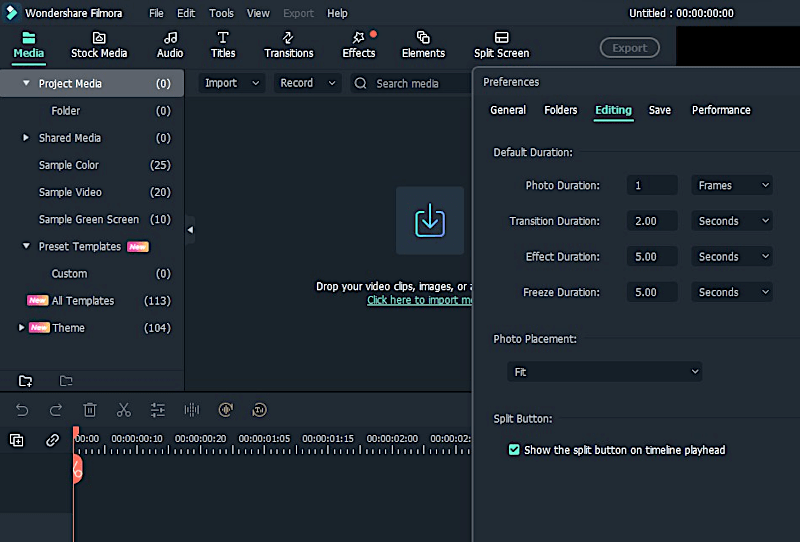The height and width of the screenshot is (542, 800).
Task: Open Effect Duration Seconds dropdown
Action: pyautogui.click(x=732, y=257)
